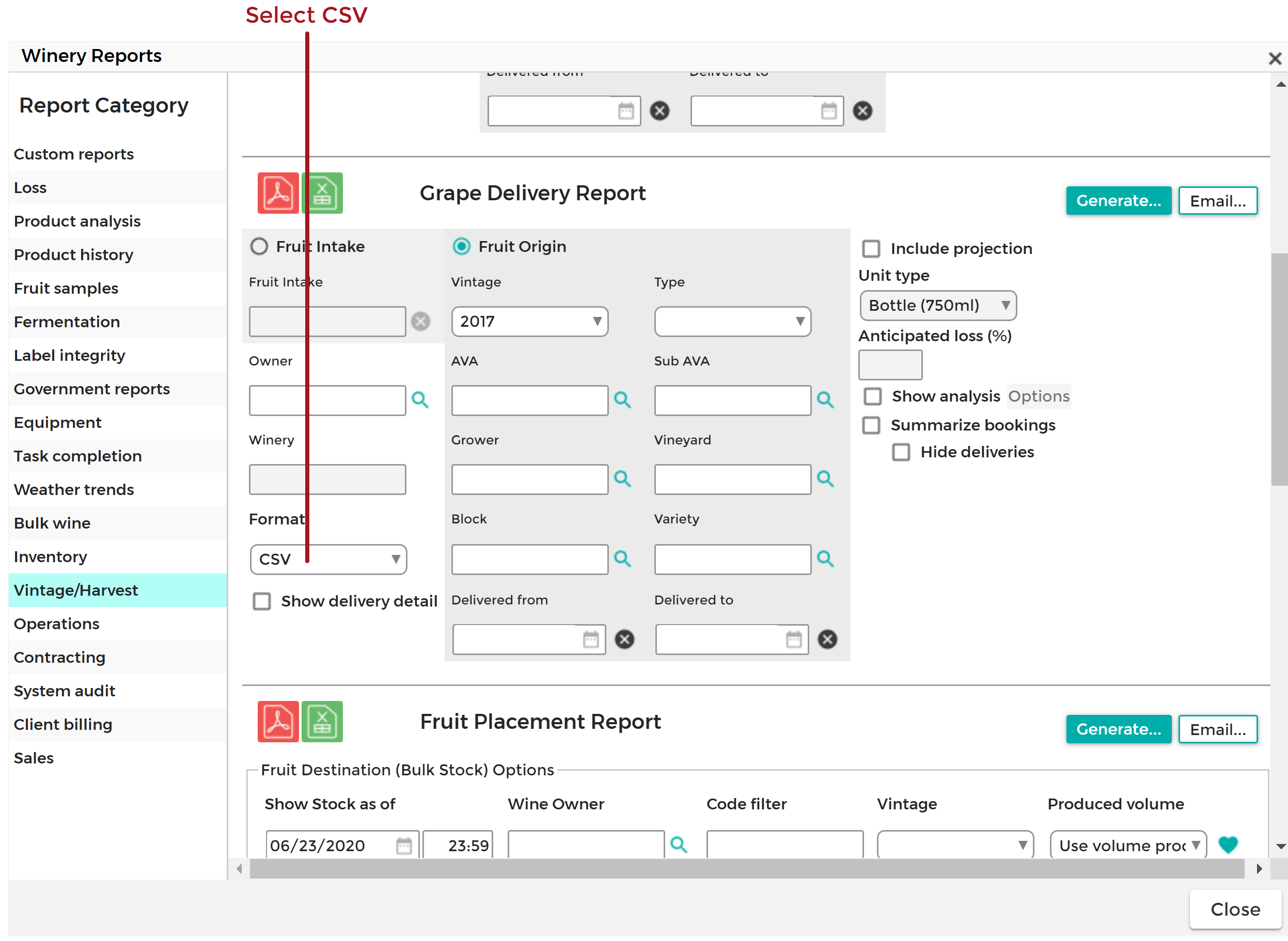Select the Bulk wine category
Image resolution: width=1288 pixels, height=941 pixels.
[x=118, y=523]
